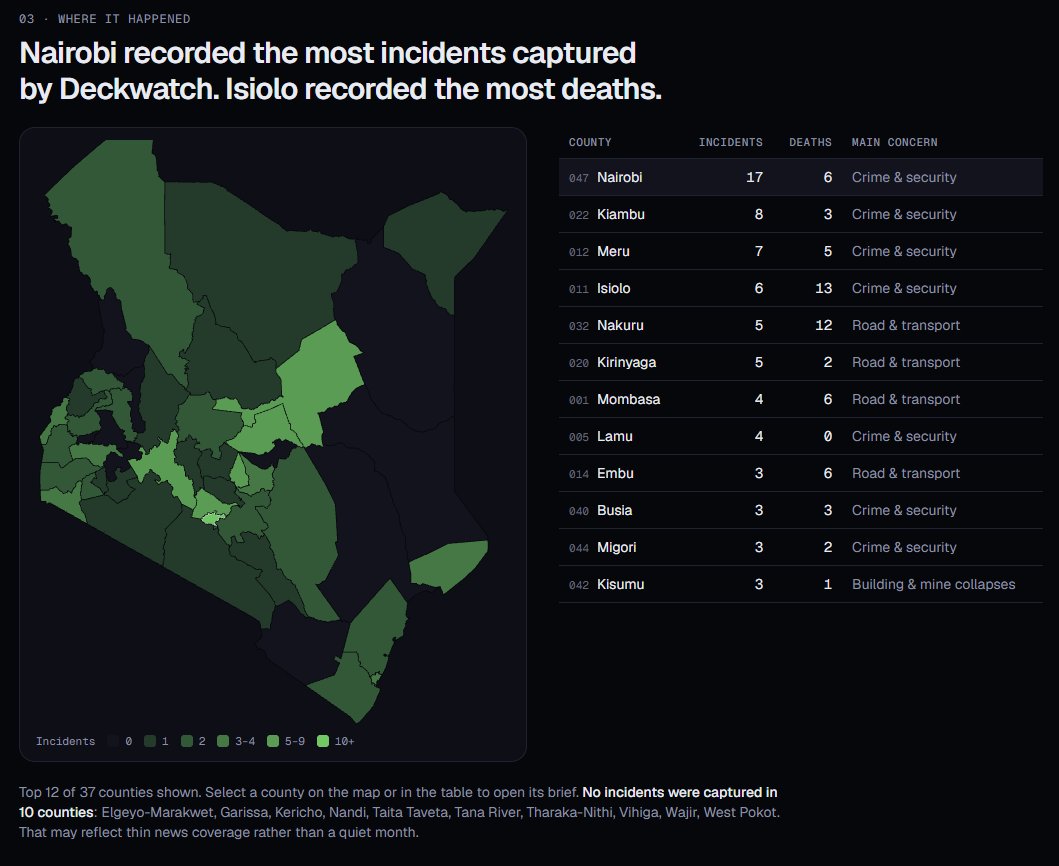Click the Nakuru table row

click(x=800, y=325)
